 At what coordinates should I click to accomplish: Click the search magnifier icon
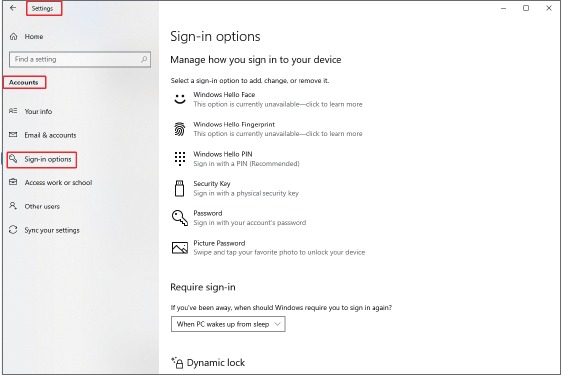144,59
